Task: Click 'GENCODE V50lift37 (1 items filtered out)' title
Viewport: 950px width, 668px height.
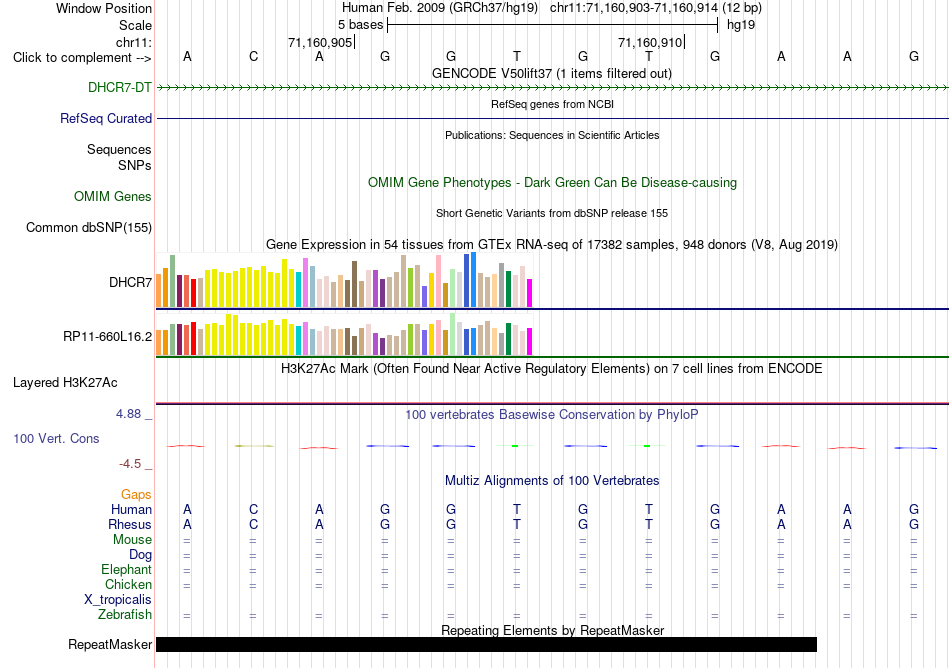Action: (552, 73)
